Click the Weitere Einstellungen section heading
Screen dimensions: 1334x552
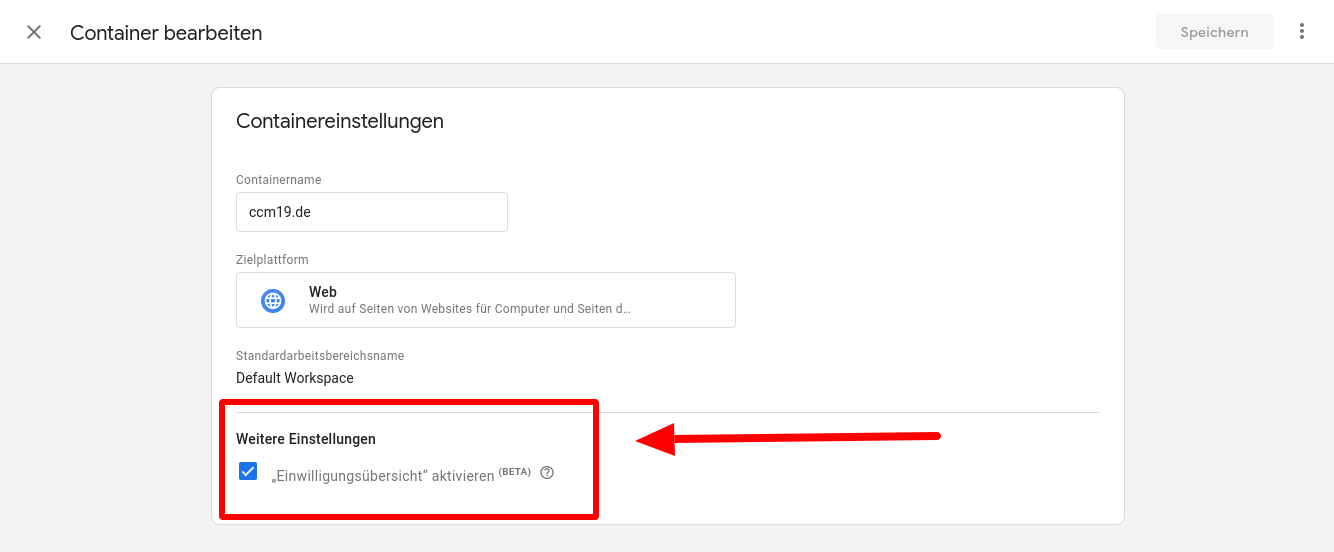pos(305,439)
